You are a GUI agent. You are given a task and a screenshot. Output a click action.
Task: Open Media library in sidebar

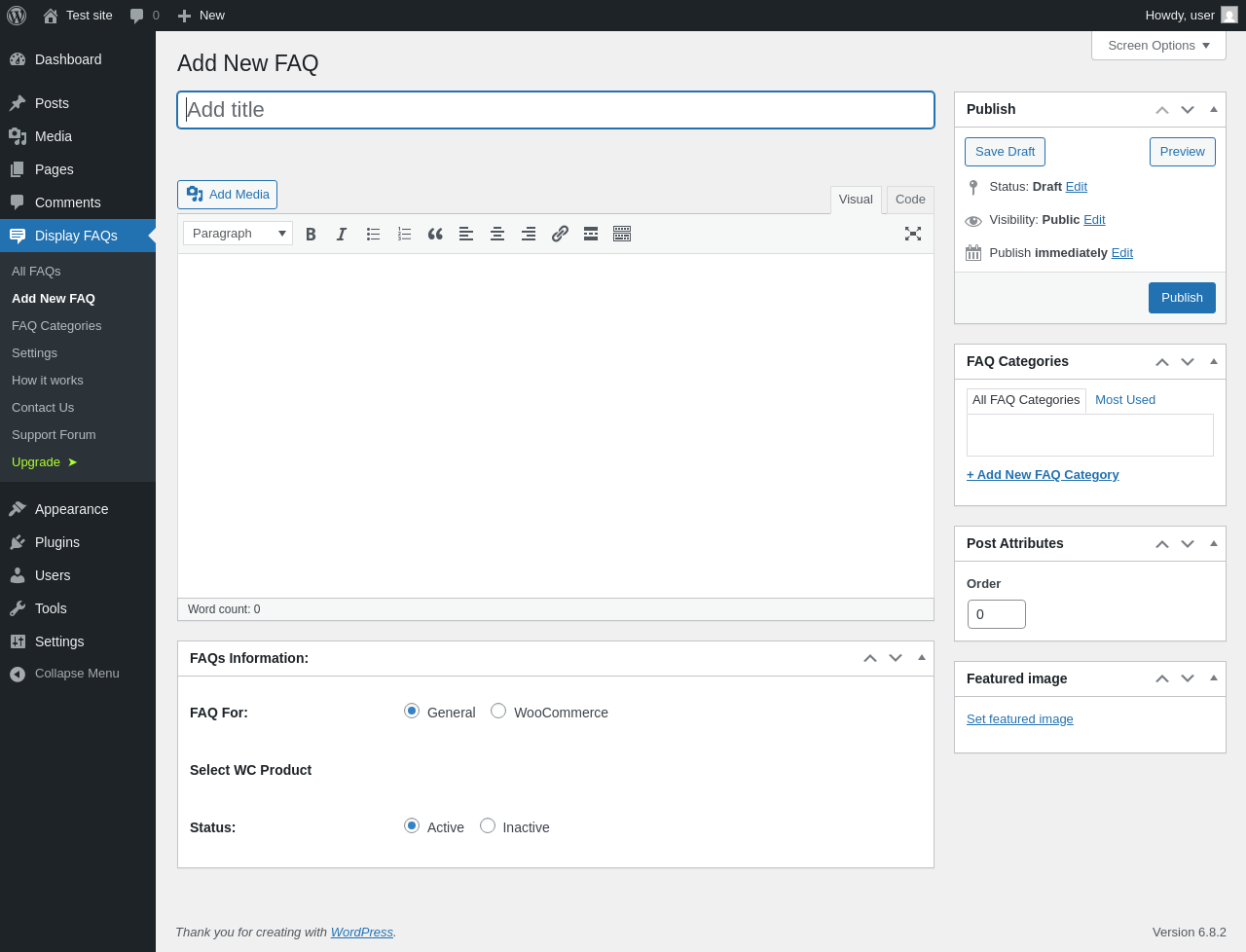click(x=78, y=136)
